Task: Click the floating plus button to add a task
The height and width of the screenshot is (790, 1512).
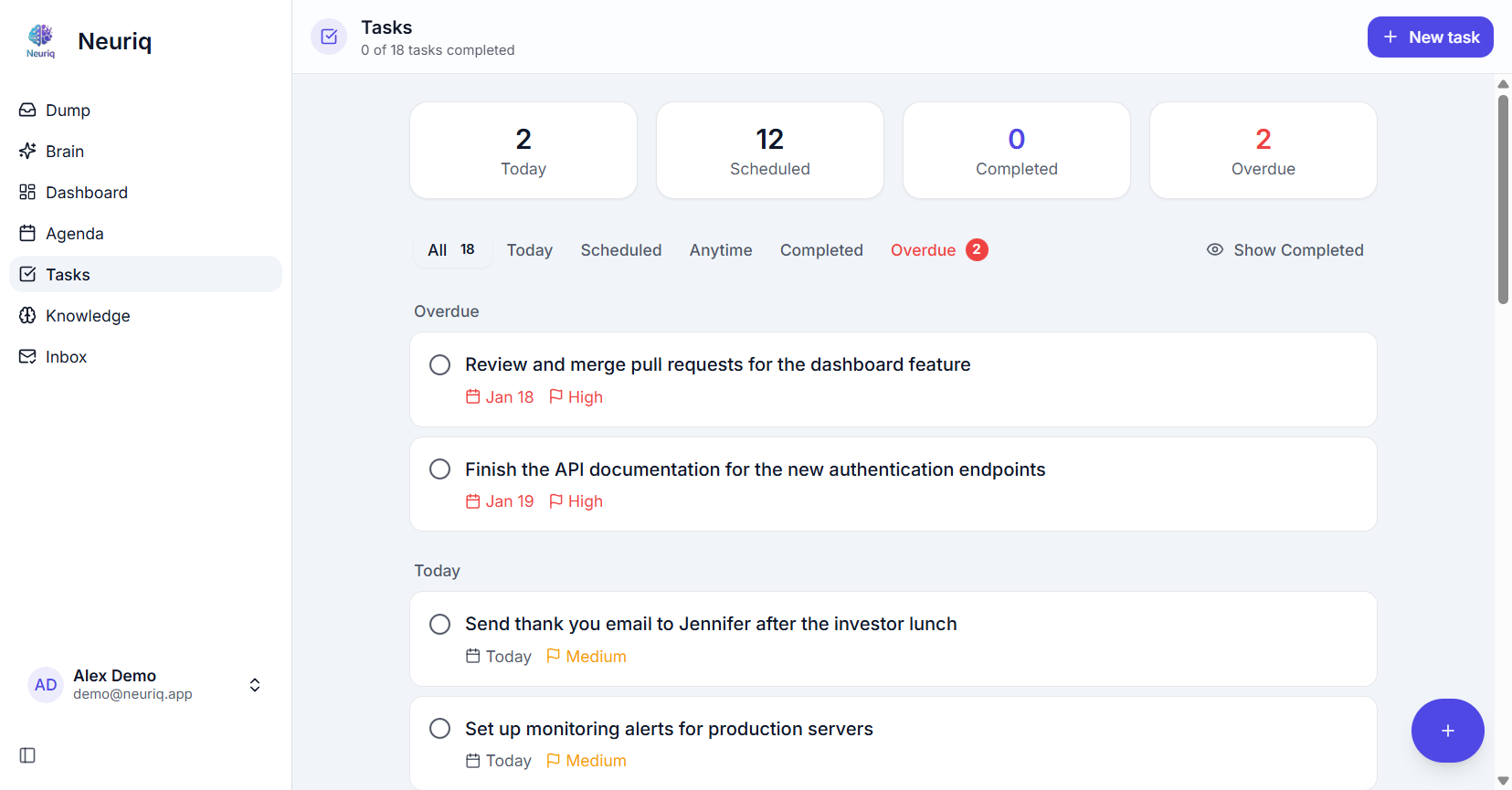Action: point(1447,731)
